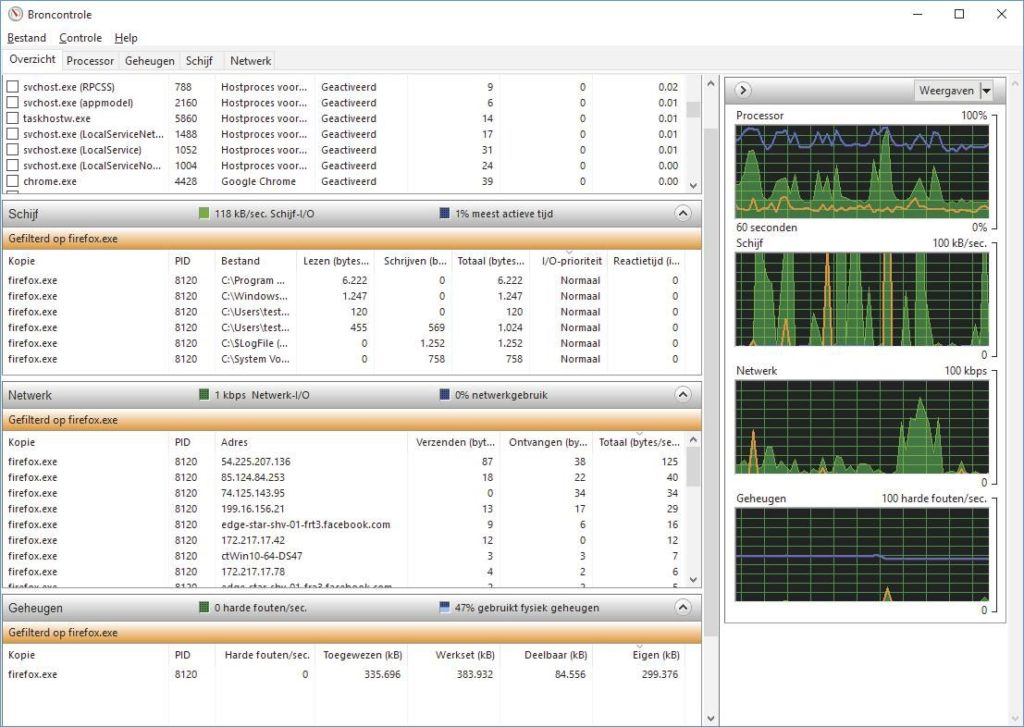Image resolution: width=1024 pixels, height=727 pixels.
Task: Switch to the Processor tab
Action: click(90, 61)
